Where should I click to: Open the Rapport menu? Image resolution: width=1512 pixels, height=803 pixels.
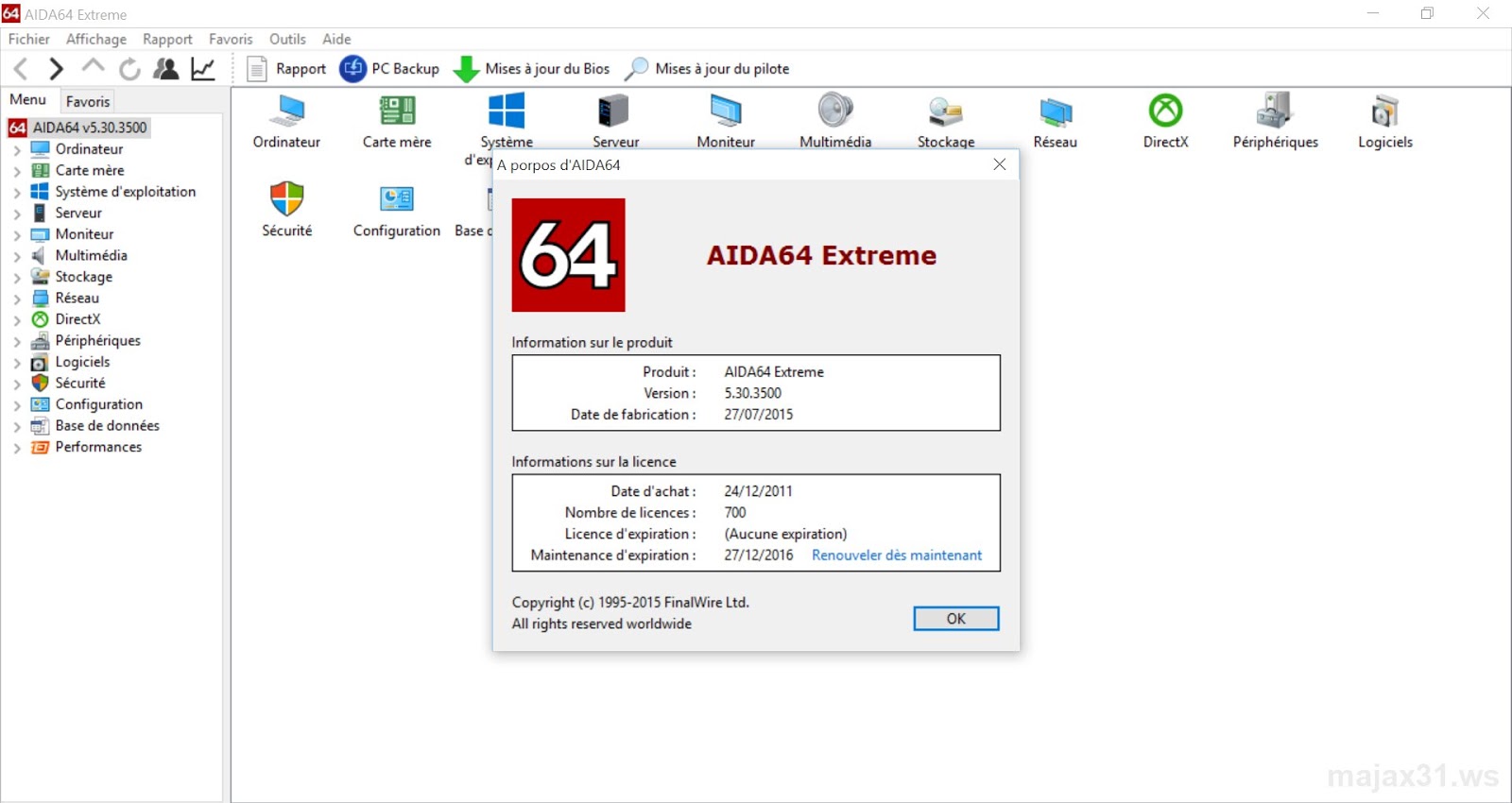pyautogui.click(x=167, y=40)
